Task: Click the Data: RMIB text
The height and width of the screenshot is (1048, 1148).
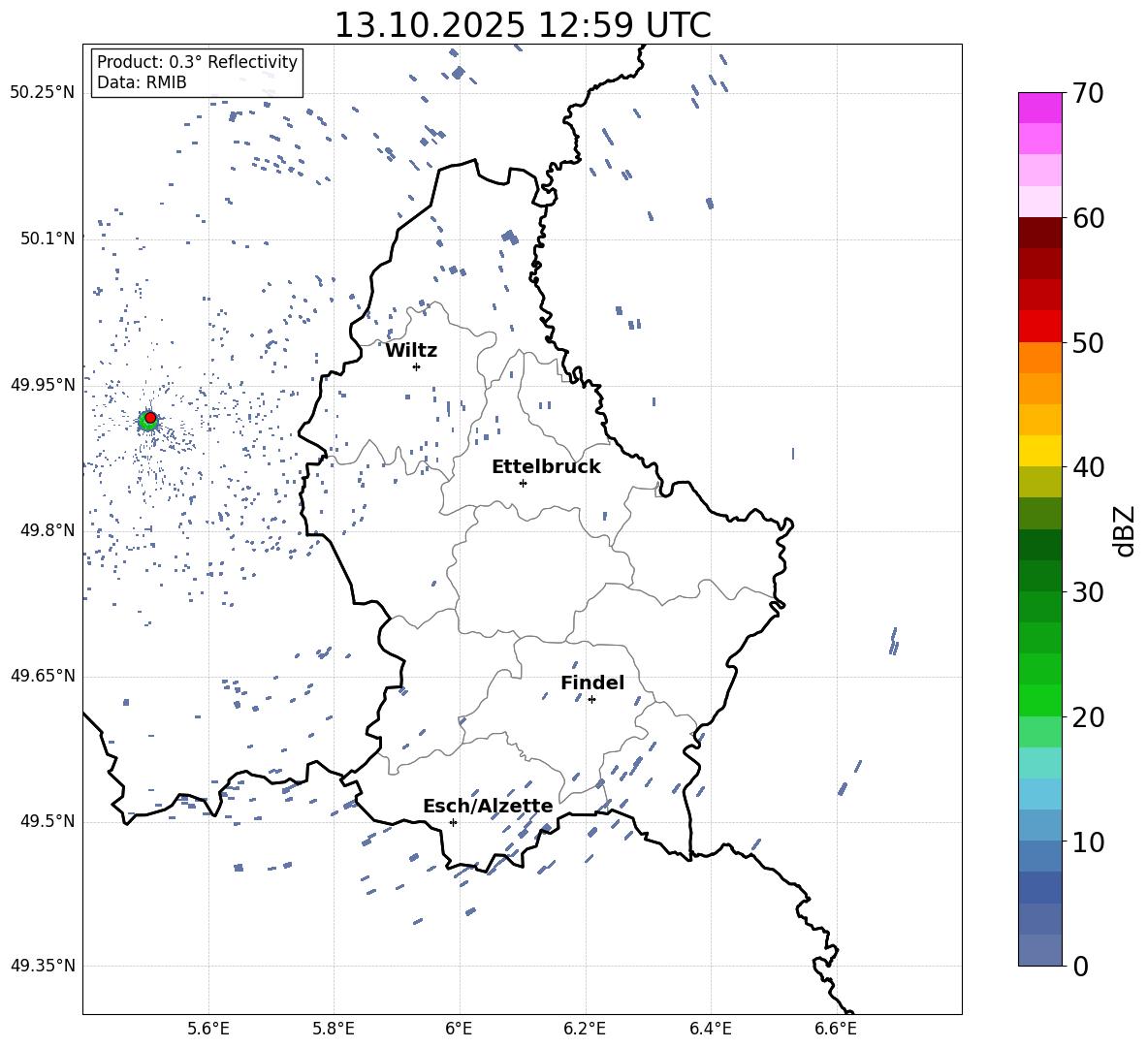Action: pos(142,83)
